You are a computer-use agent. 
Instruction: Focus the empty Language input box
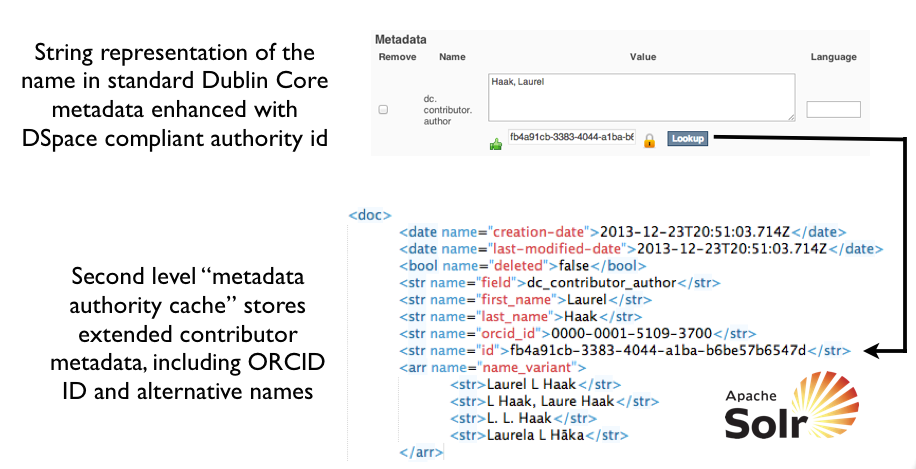833,110
